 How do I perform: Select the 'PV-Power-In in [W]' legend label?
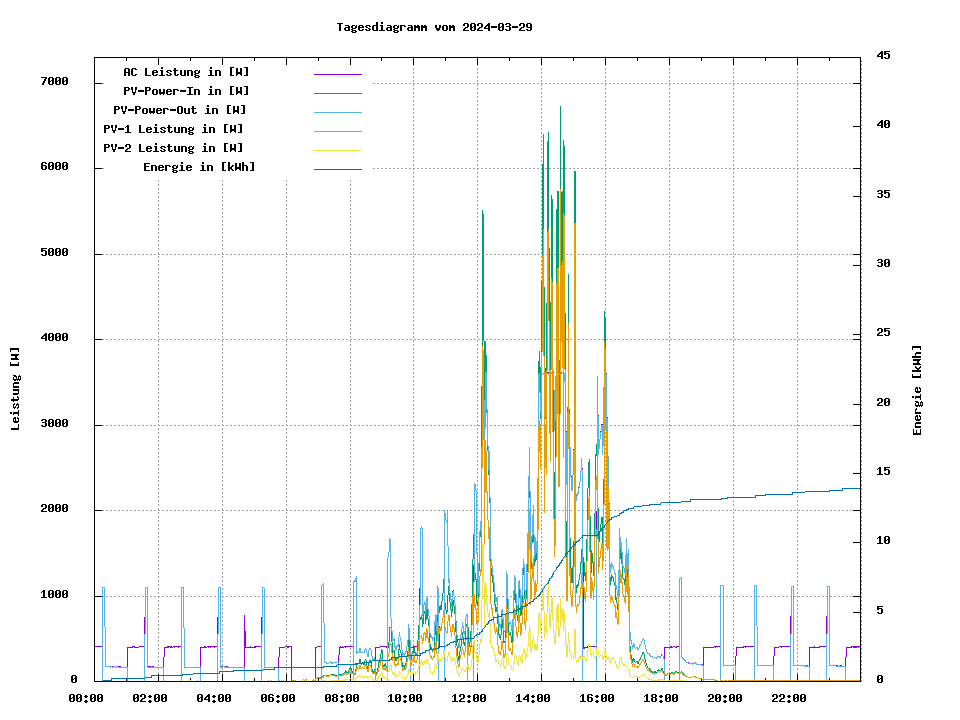(186, 91)
